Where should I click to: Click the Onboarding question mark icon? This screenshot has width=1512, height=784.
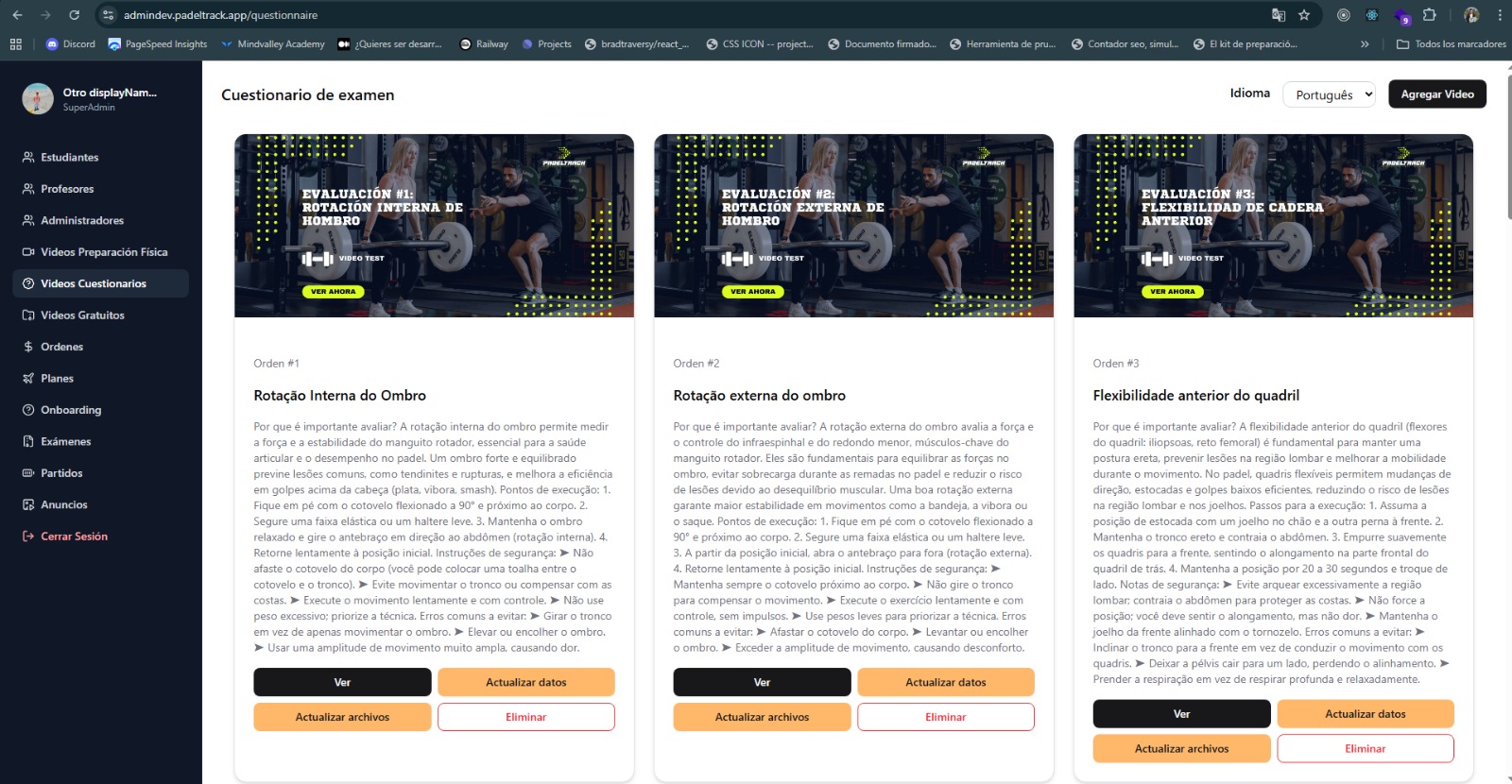[x=28, y=410]
